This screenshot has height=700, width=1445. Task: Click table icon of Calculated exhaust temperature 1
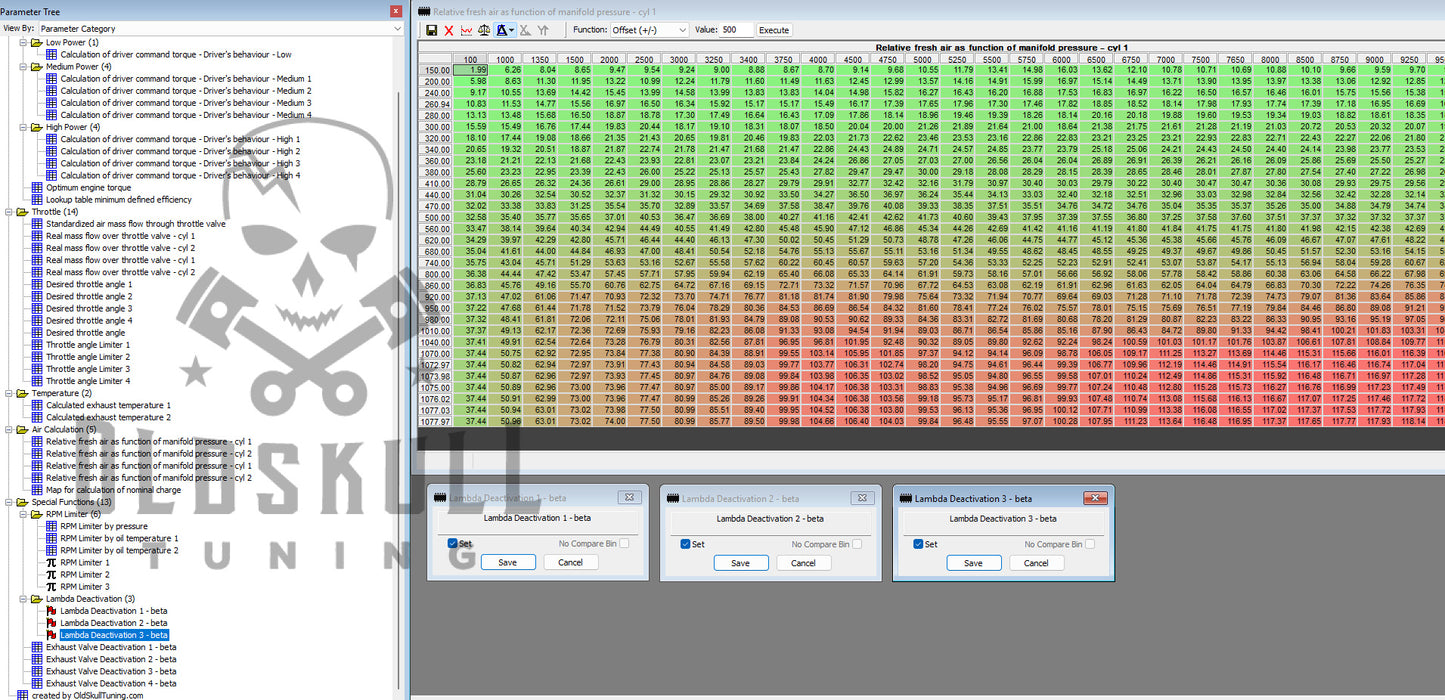click(x=38, y=405)
